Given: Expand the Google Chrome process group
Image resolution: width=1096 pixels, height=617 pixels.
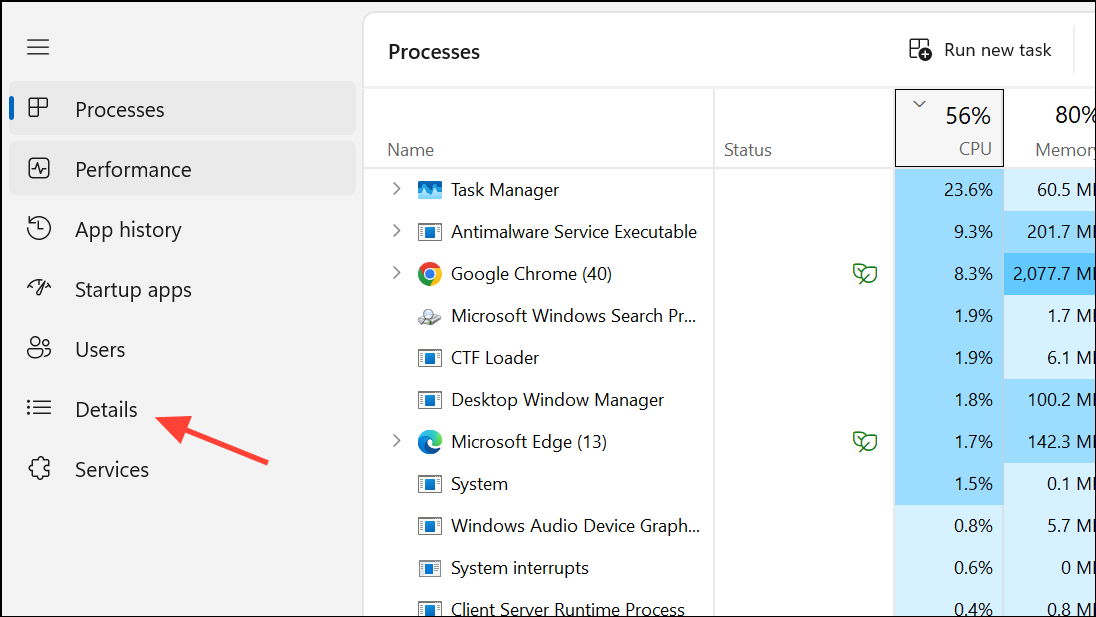Looking at the screenshot, I should coord(396,273).
